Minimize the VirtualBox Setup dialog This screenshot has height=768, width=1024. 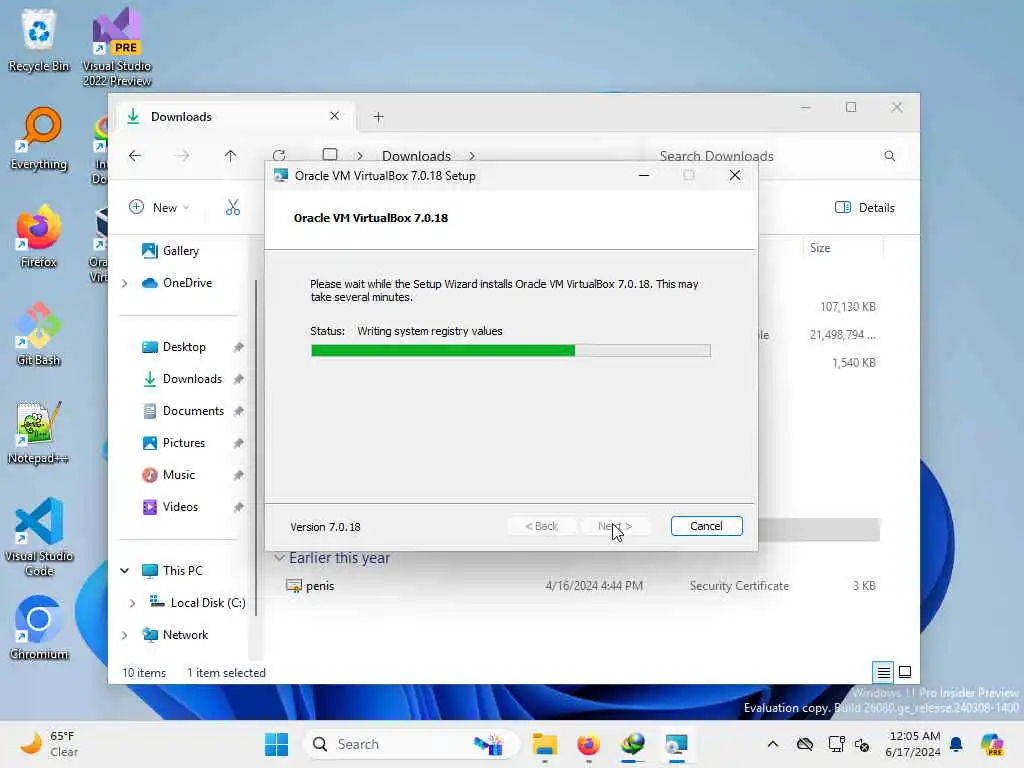point(644,175)
